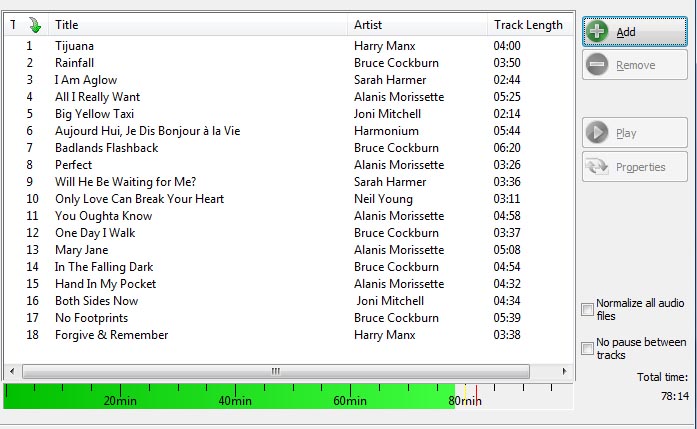Click the disc capacity bar at 40min

[x=235, y=397]
